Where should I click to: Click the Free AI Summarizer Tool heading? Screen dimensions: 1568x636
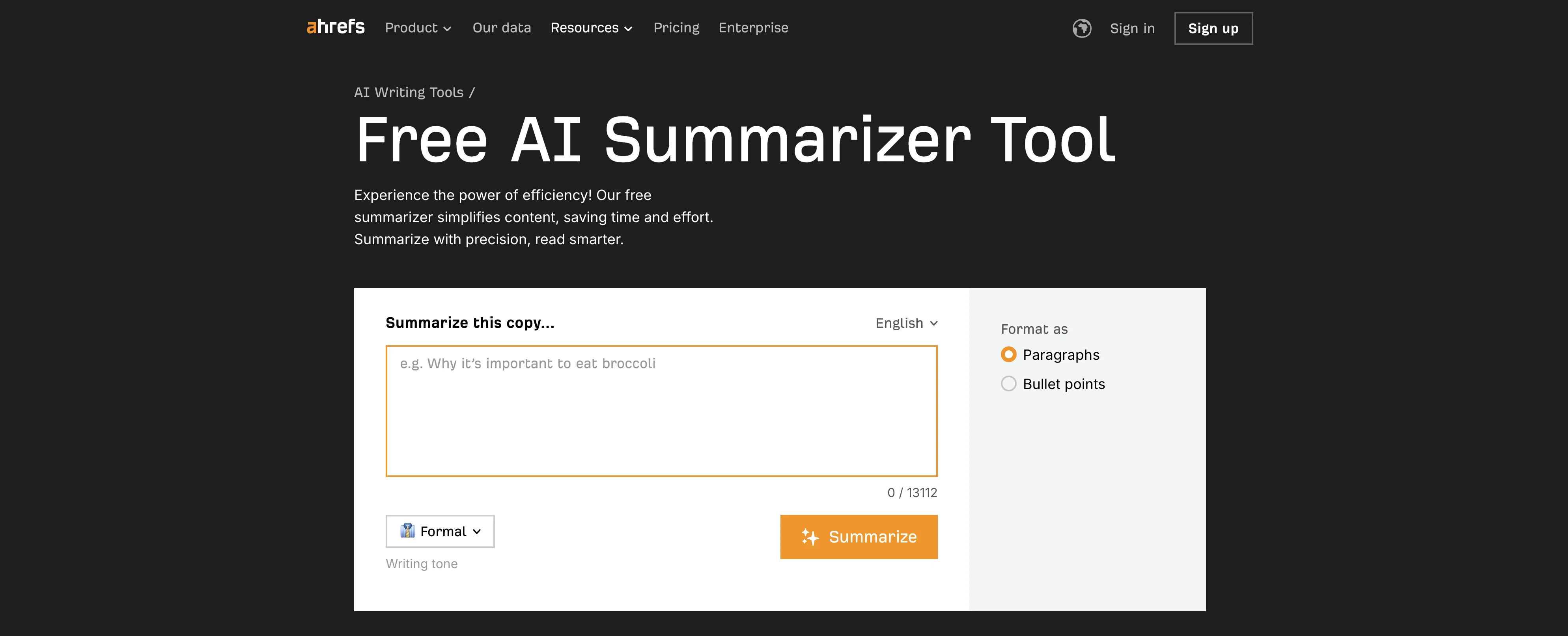pos(735,140)
